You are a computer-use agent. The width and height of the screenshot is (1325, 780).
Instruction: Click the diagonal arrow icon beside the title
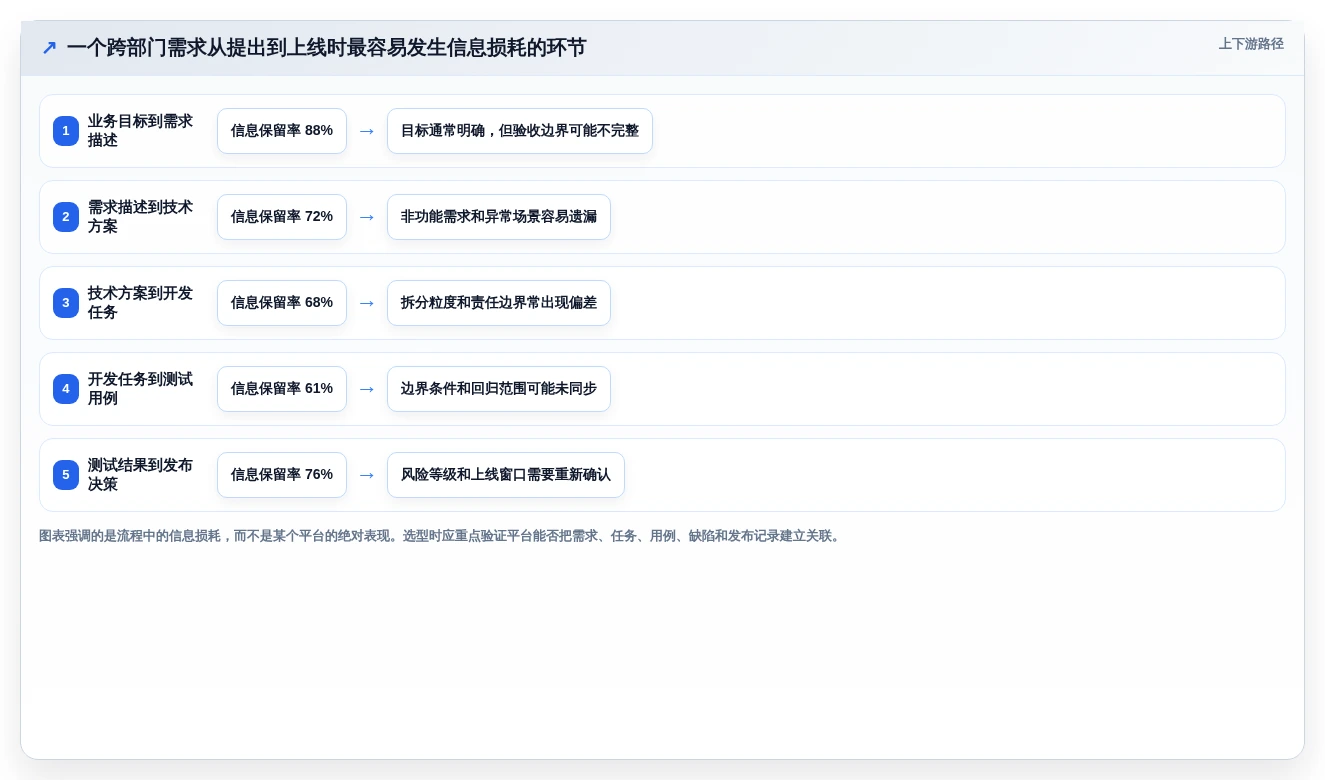coord(49,48)
